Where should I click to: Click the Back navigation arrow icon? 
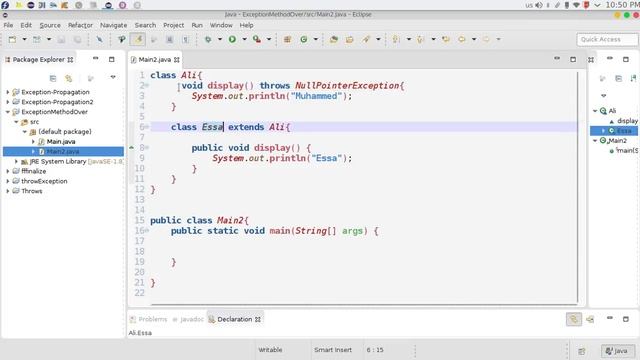pos(462,39)
